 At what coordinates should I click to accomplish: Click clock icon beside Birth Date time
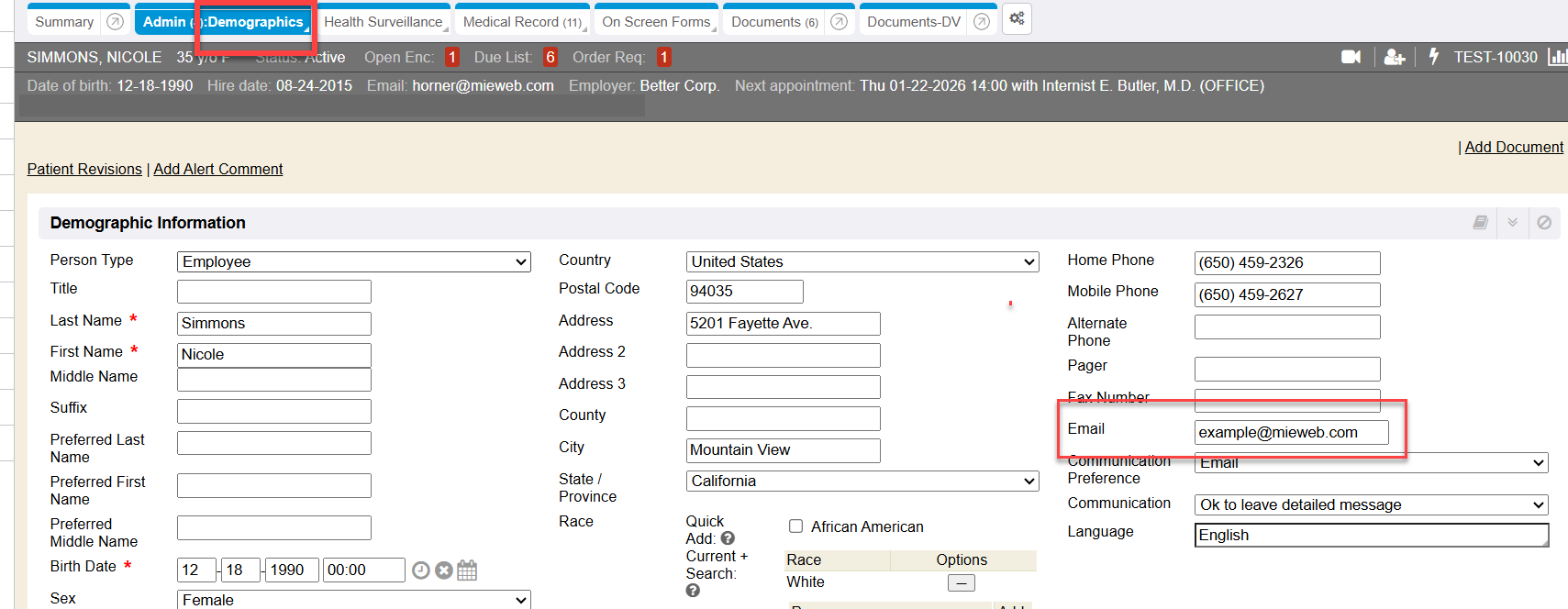coord(420,570)
